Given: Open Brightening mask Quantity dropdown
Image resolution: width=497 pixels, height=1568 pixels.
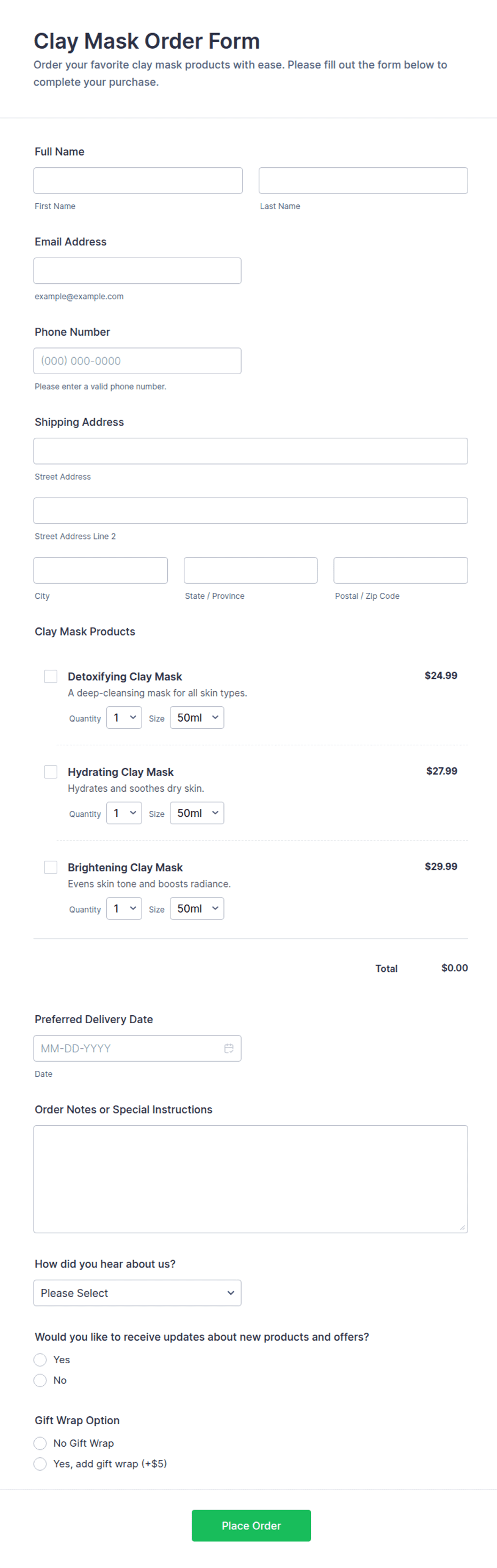Looking at the screenshot, I should [x=124, y=908].
